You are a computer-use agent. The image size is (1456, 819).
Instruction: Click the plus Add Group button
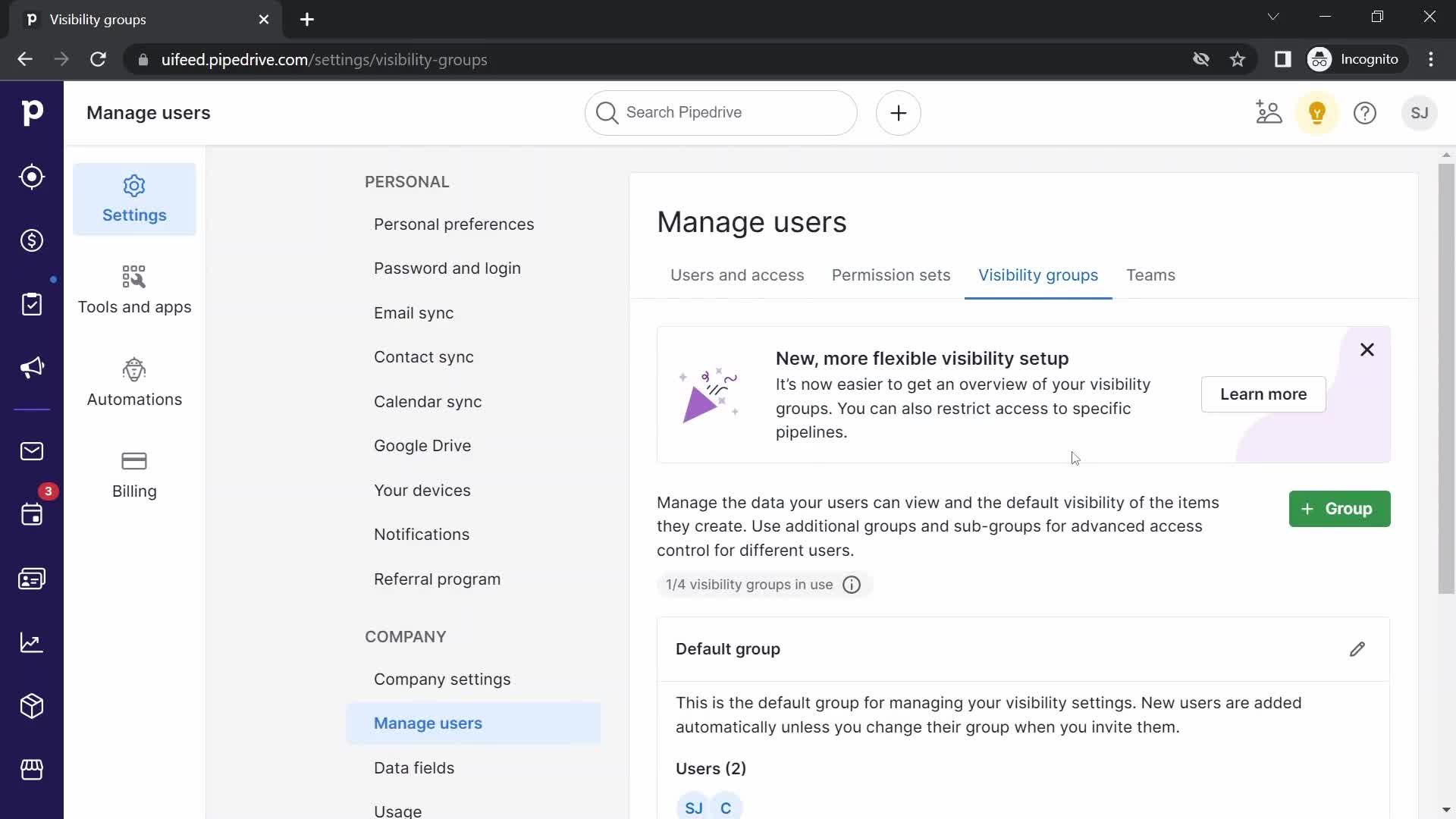click(1339, 508)
